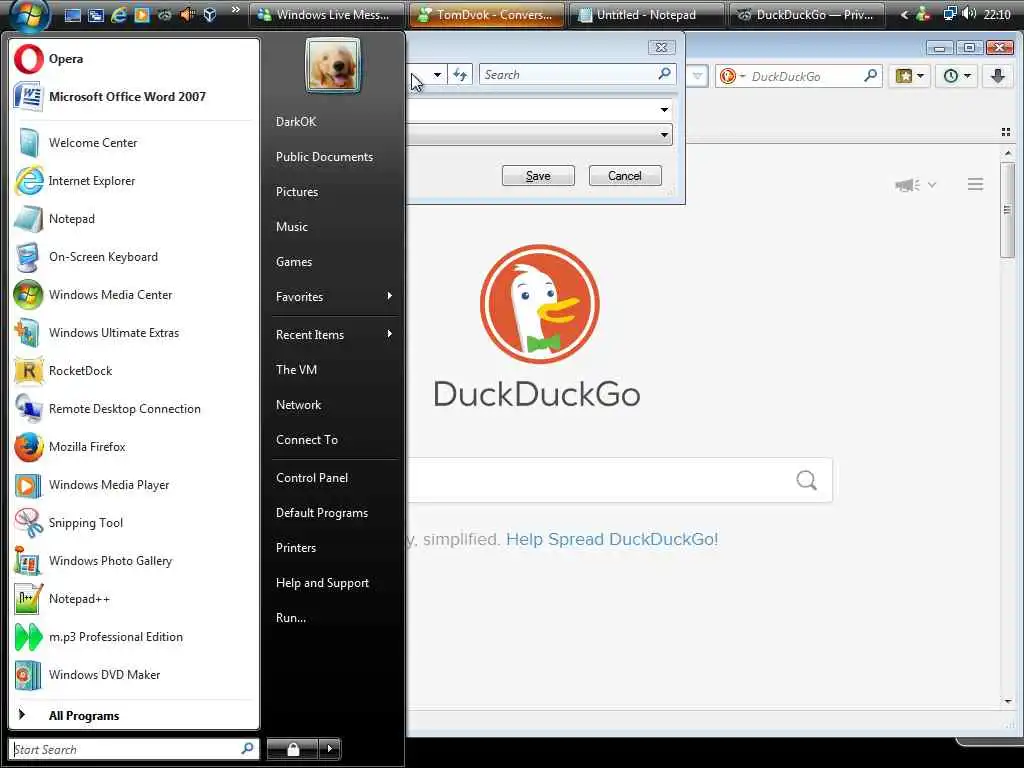Click Help Spread DuckDuckGo! link
This screenshot has width=1024, height=768.
pyautogui.click(x=612, y=539)
